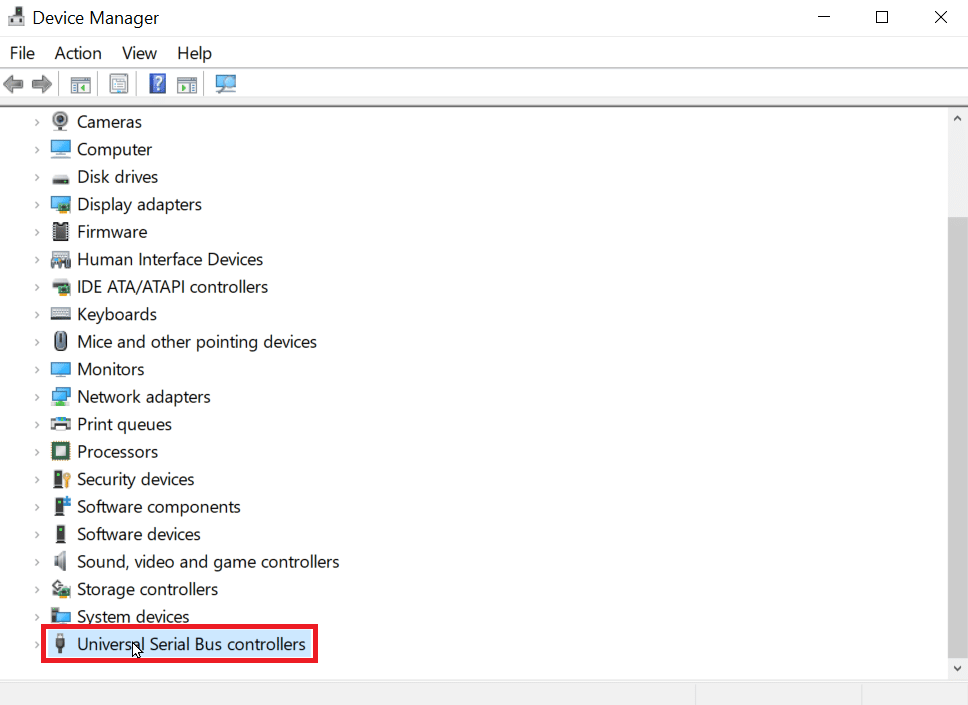This screenshot has width=968, height=705.
Task: Scan for hardware changes monitor icon
Action: (x=225, y=84)
